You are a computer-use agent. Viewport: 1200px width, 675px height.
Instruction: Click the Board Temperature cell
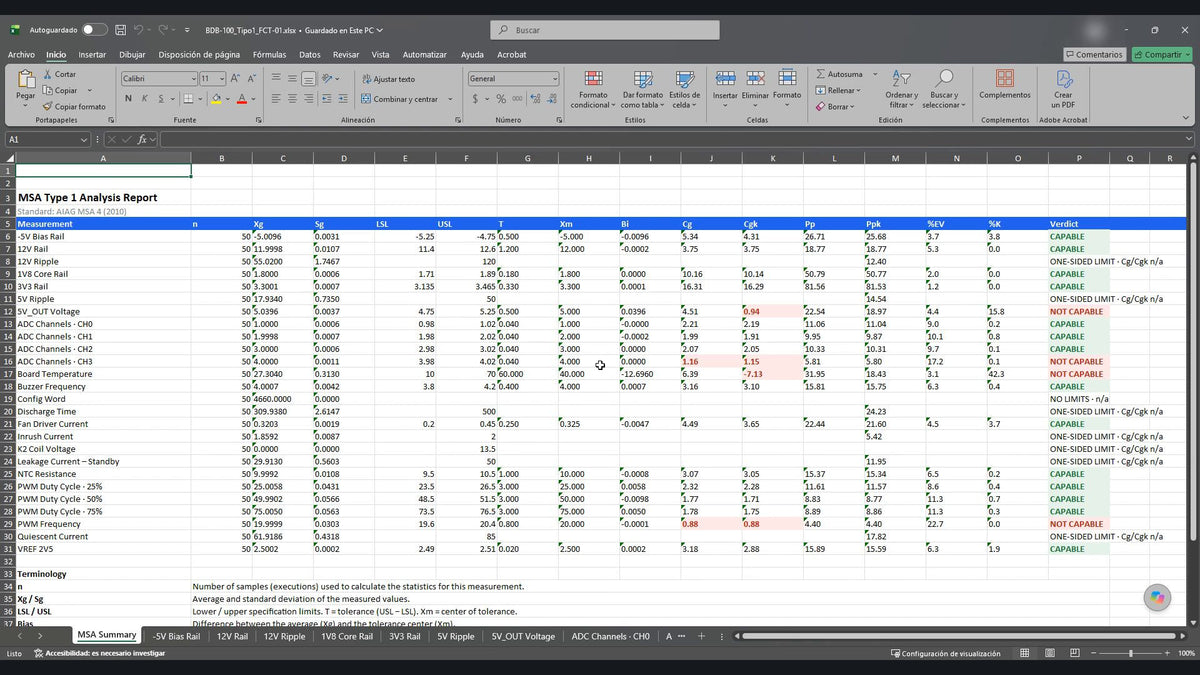tap(103, 374)
